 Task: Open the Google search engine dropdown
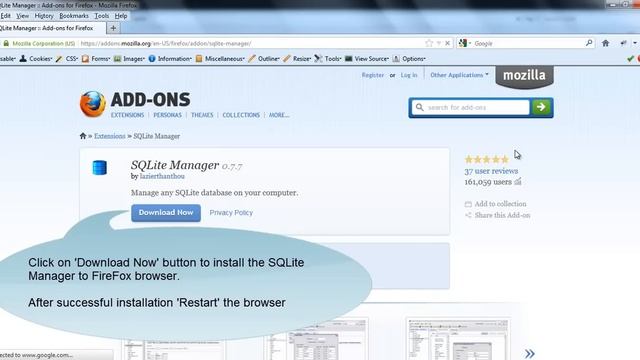tap(464, 43)
